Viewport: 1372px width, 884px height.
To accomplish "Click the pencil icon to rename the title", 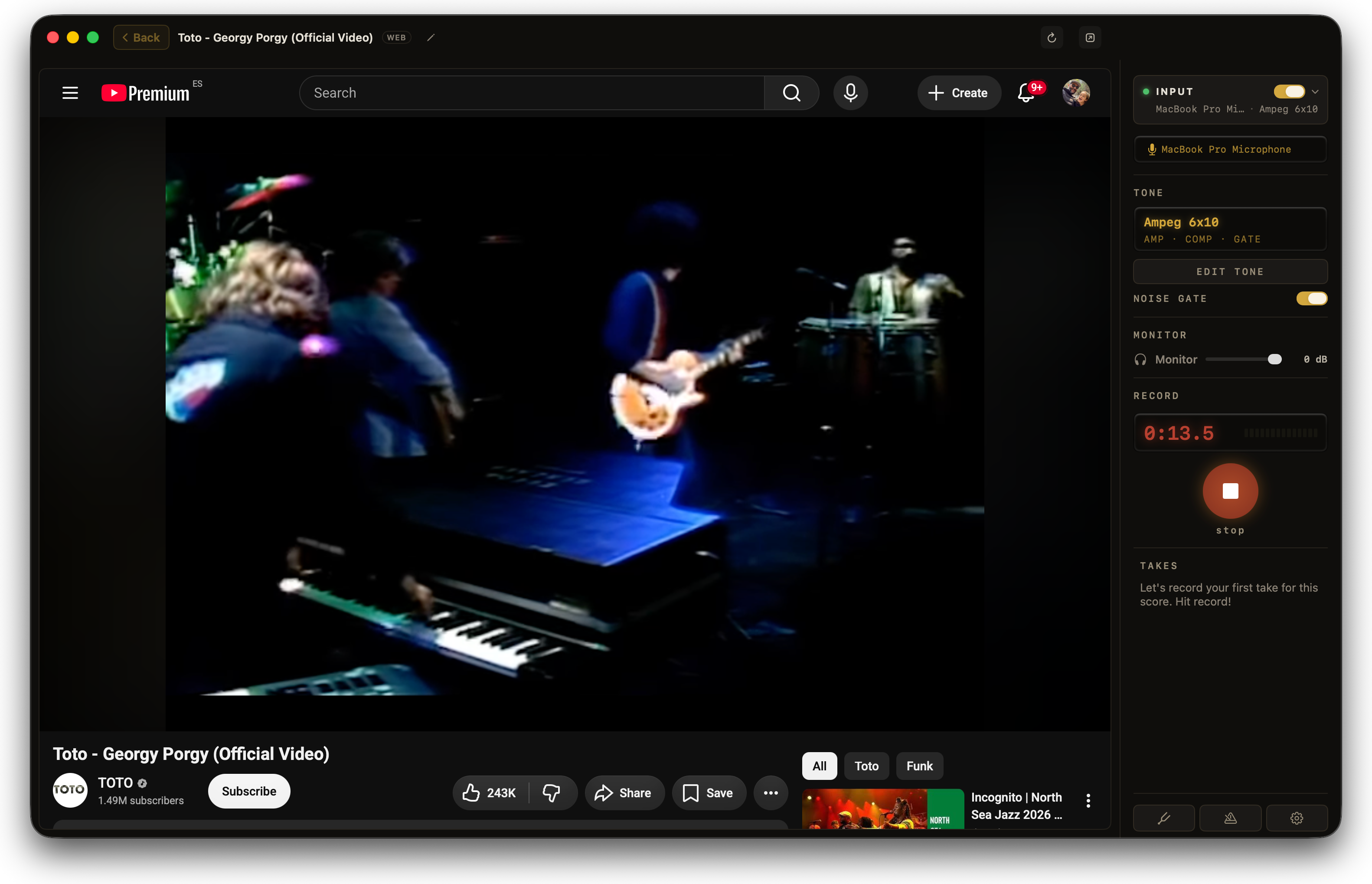I will tap(431, 37).
